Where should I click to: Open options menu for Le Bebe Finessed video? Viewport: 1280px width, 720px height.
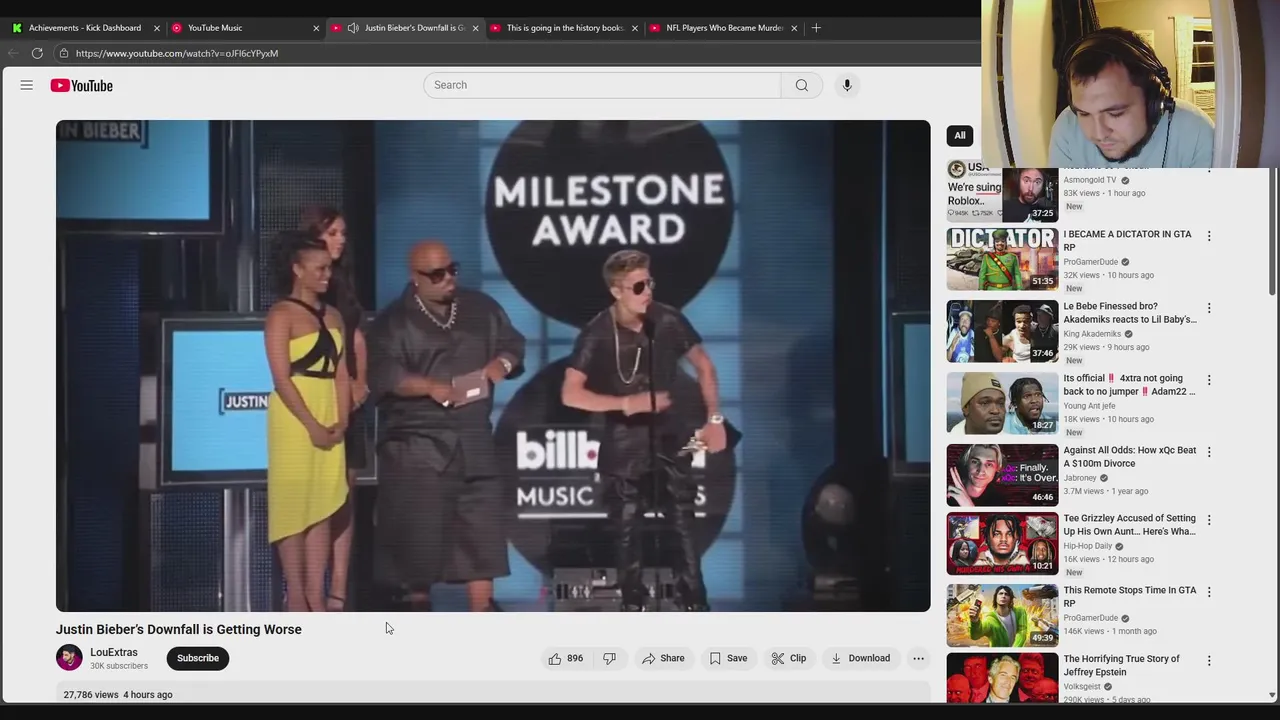pyautogui.click(x=1209, y=308)
